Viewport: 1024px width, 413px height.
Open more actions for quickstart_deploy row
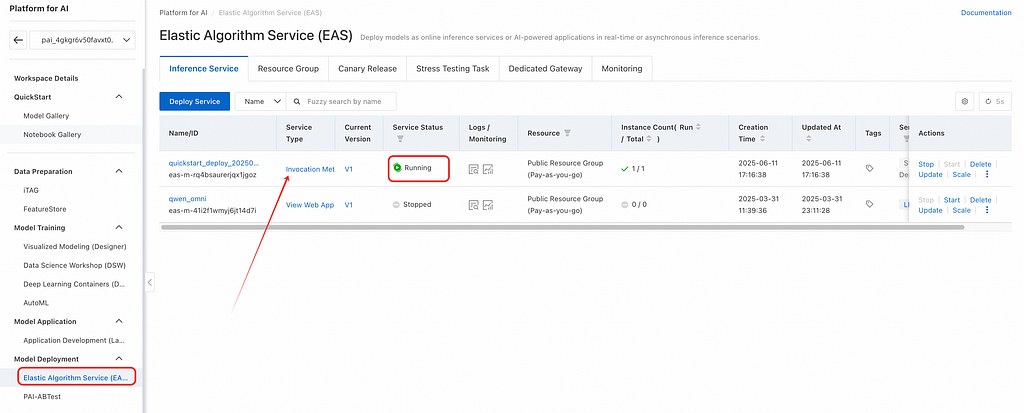pos(987,174)
